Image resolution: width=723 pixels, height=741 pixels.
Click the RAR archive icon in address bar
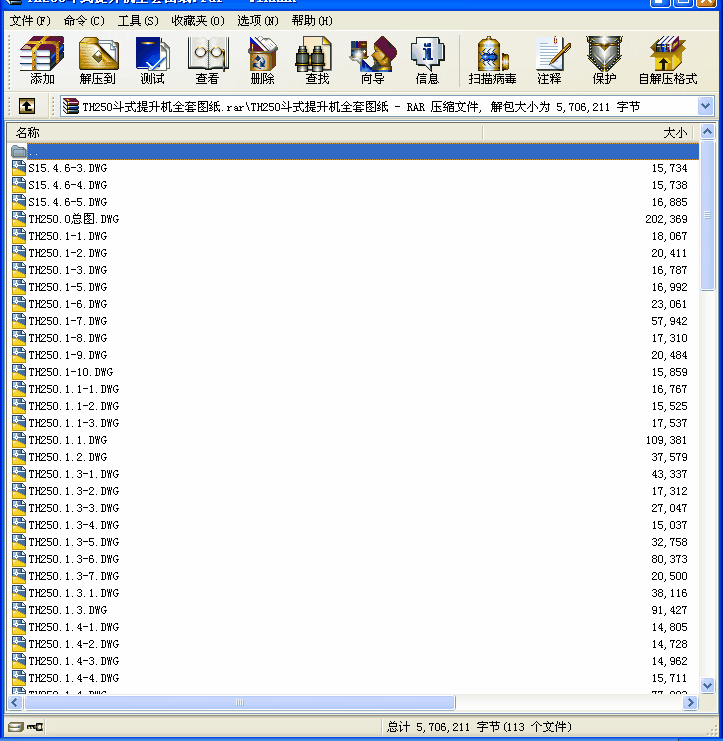coord(71,106)
